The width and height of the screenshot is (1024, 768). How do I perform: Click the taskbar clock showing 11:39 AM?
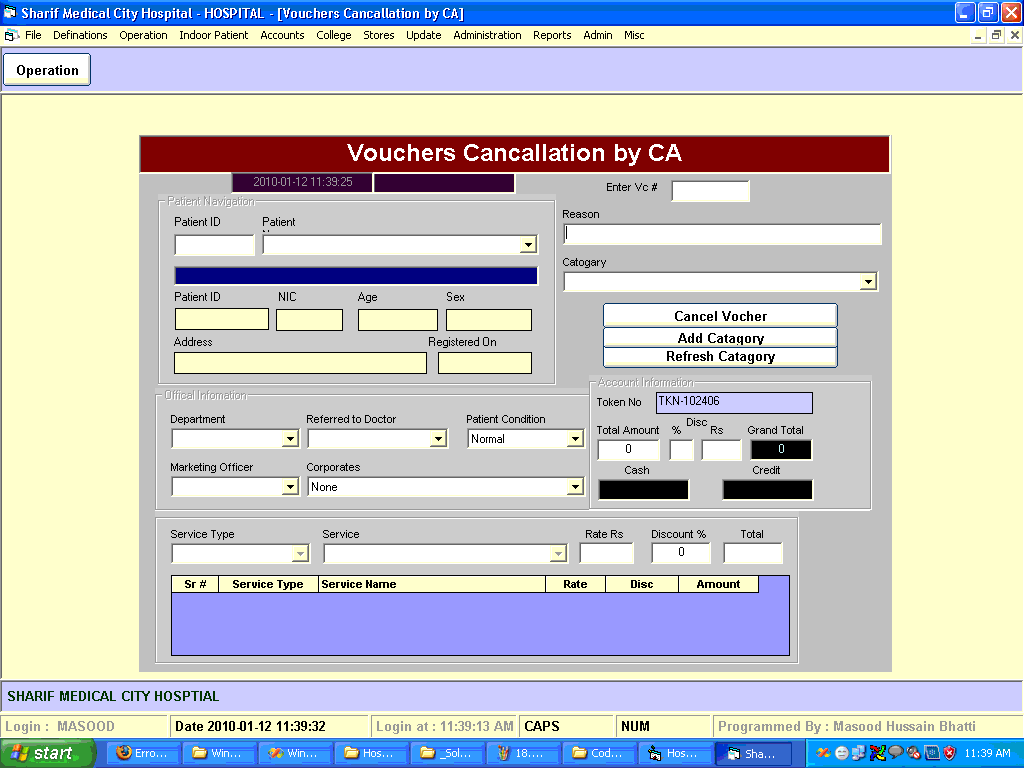tap(987, 753)
